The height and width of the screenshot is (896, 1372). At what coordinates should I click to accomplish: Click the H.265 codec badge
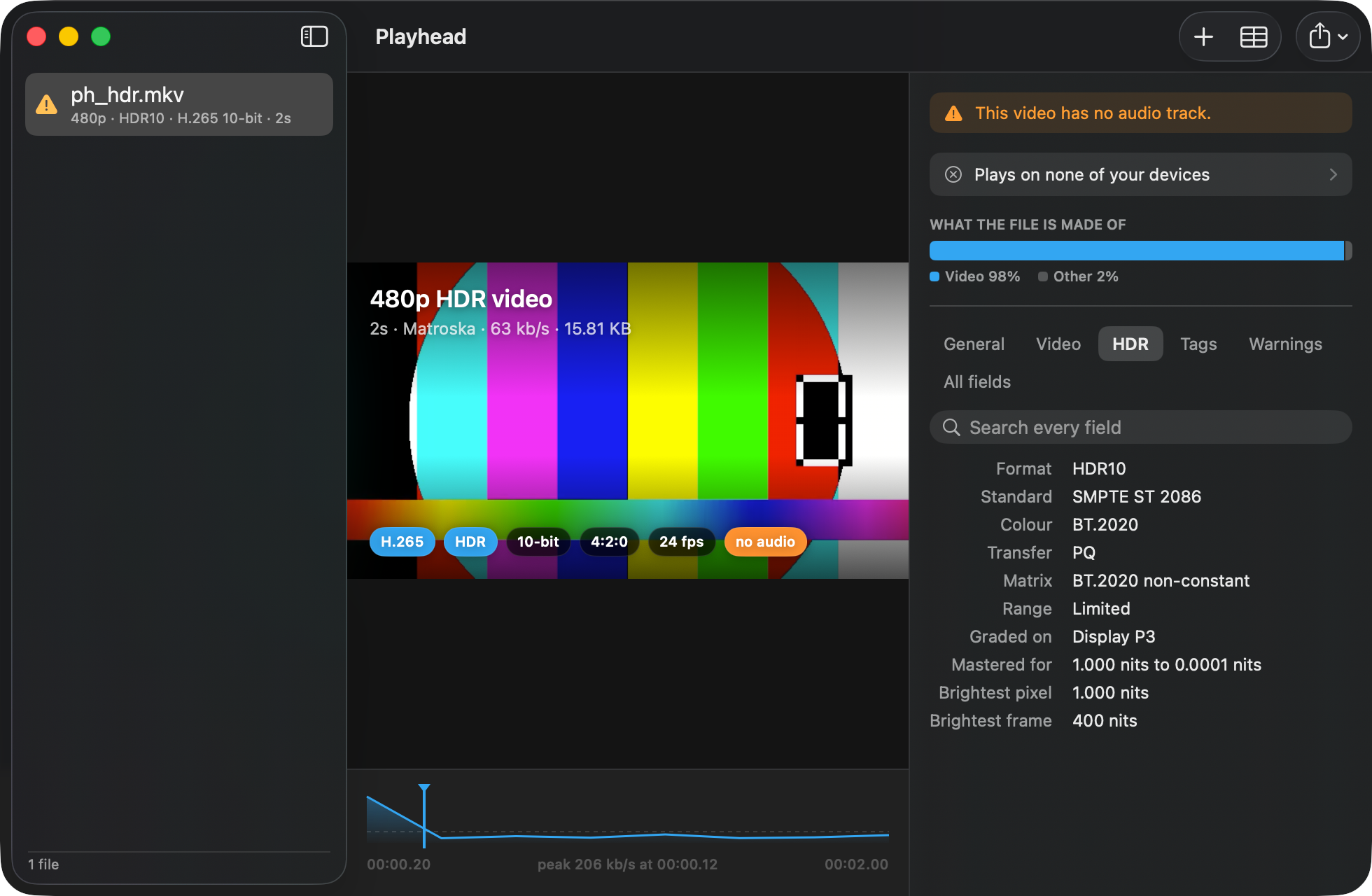click(402, 542)
